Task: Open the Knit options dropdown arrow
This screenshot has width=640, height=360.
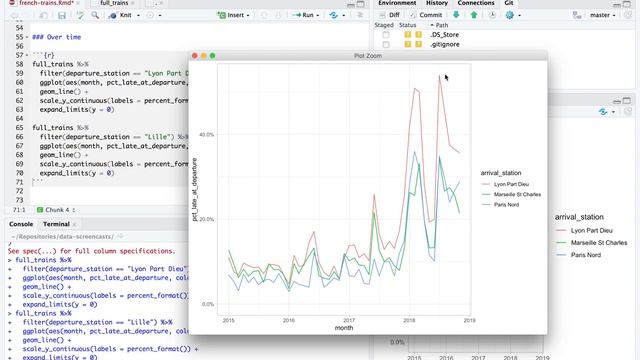Action: 138,16
